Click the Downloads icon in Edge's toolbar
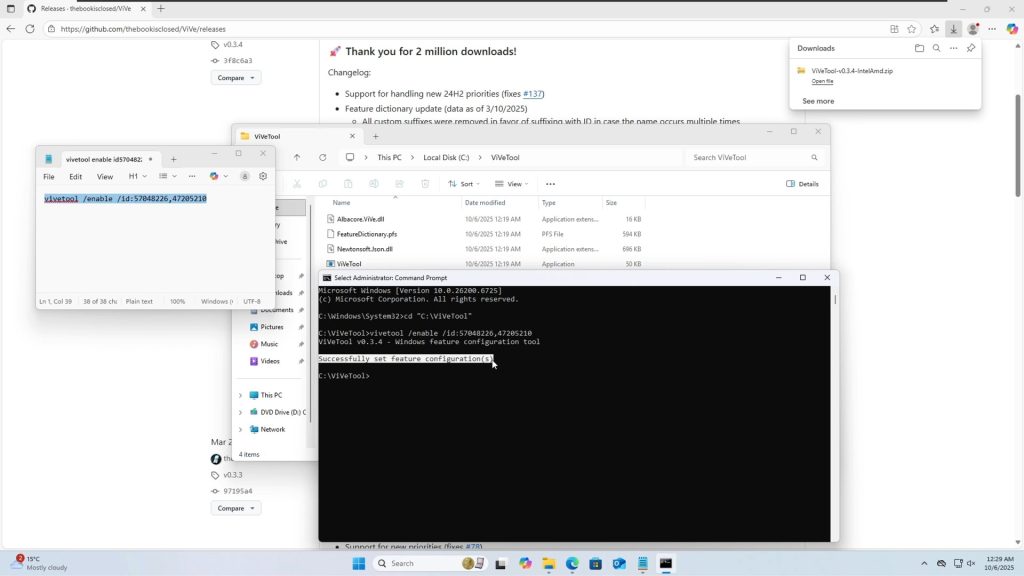Viewport: 1024px width, 576px height. coord(953,29)
